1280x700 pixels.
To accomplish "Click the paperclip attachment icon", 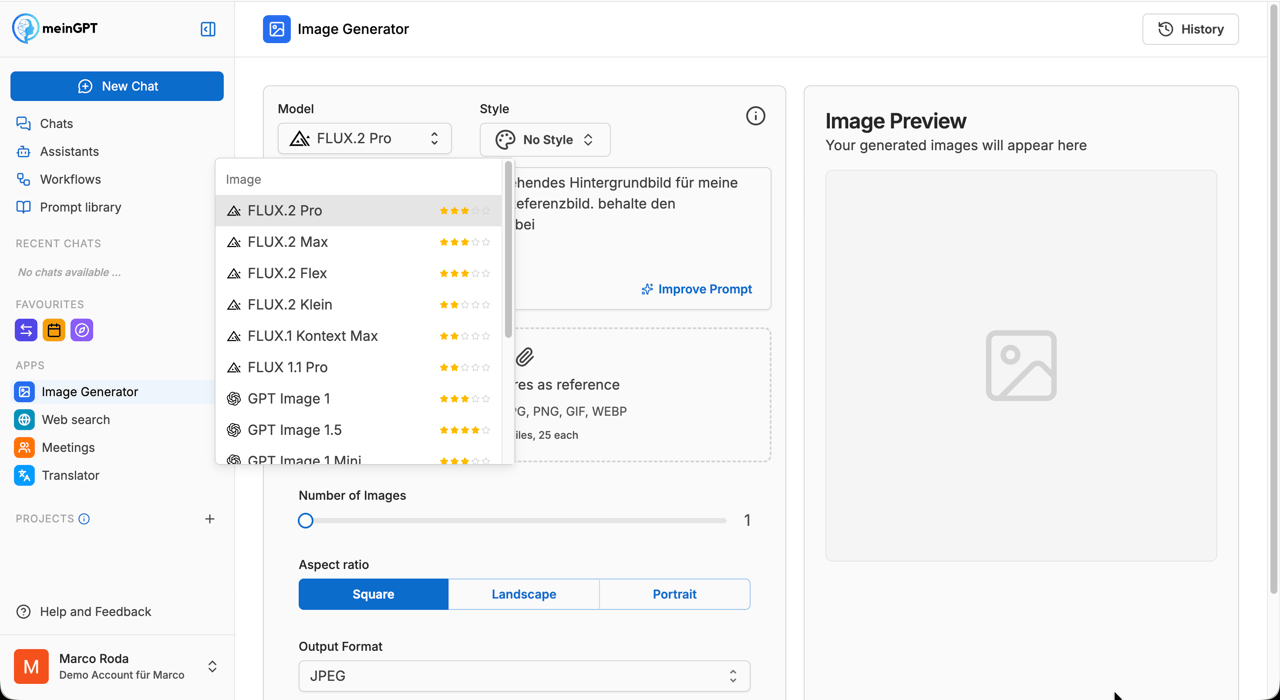I will (525, 357).
